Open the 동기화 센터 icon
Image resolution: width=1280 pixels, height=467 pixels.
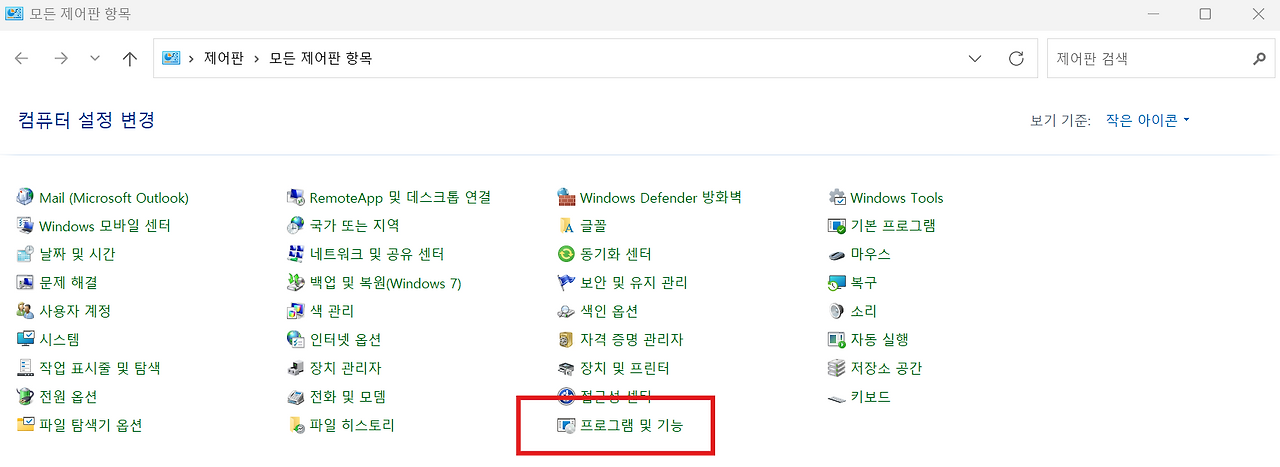click(x=566, y=254)
